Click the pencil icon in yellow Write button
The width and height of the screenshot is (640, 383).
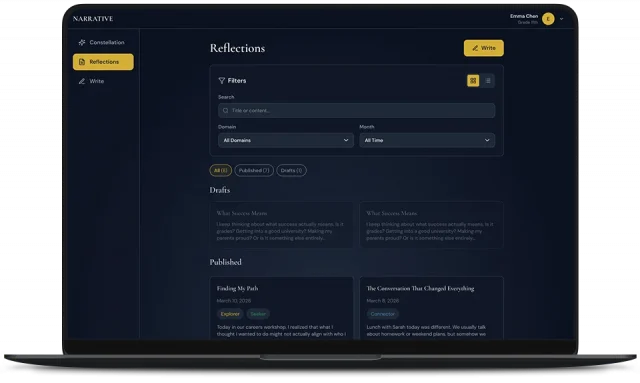pyautogui.click(x=475, y=48)
